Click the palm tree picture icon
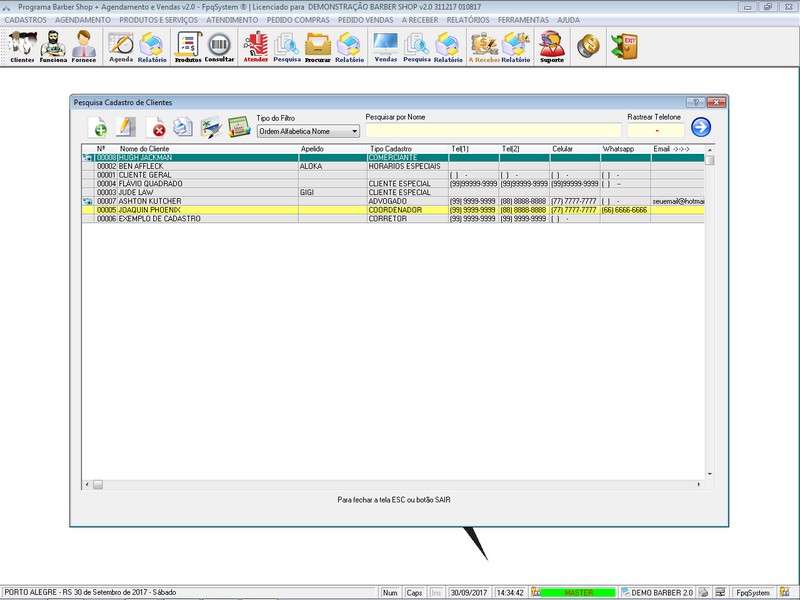The width and height of the screenshot is (800, 600). [211, 127]
